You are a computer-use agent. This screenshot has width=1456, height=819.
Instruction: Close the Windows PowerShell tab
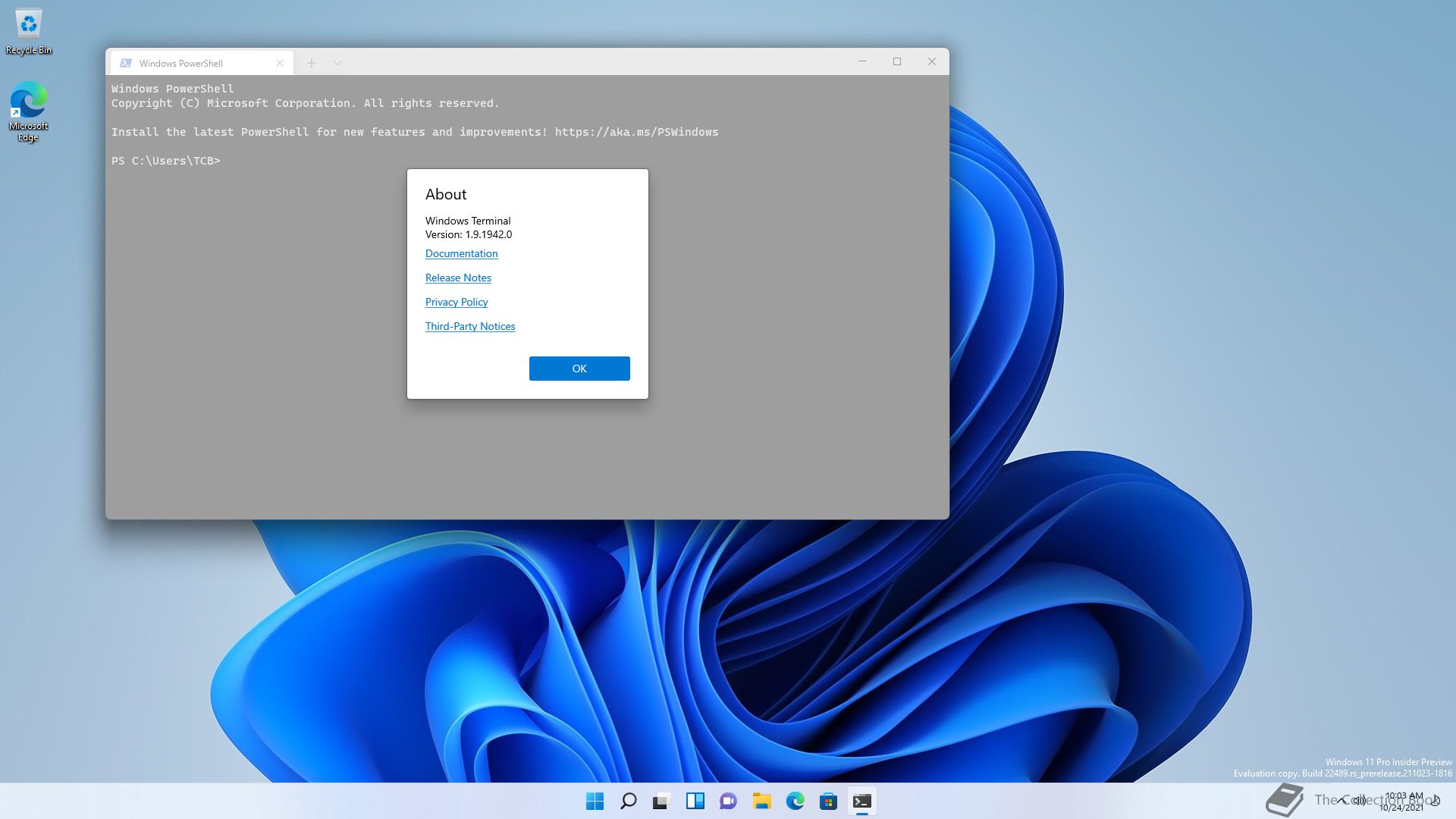coord(280,63)
